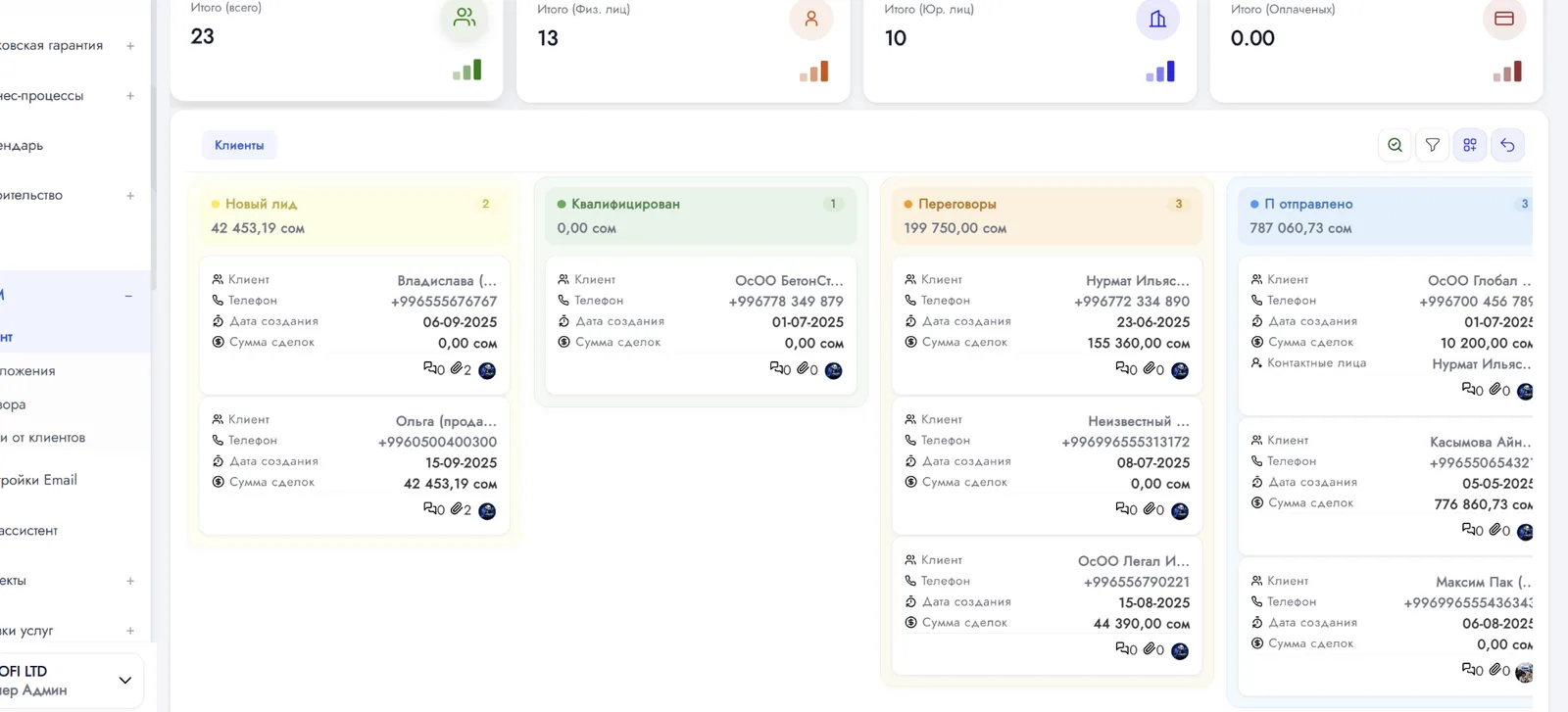1568x712 pixels.
Task: Click the person icon on Итого (Физ. лиц) card
Action: click(x=811, y=18)
